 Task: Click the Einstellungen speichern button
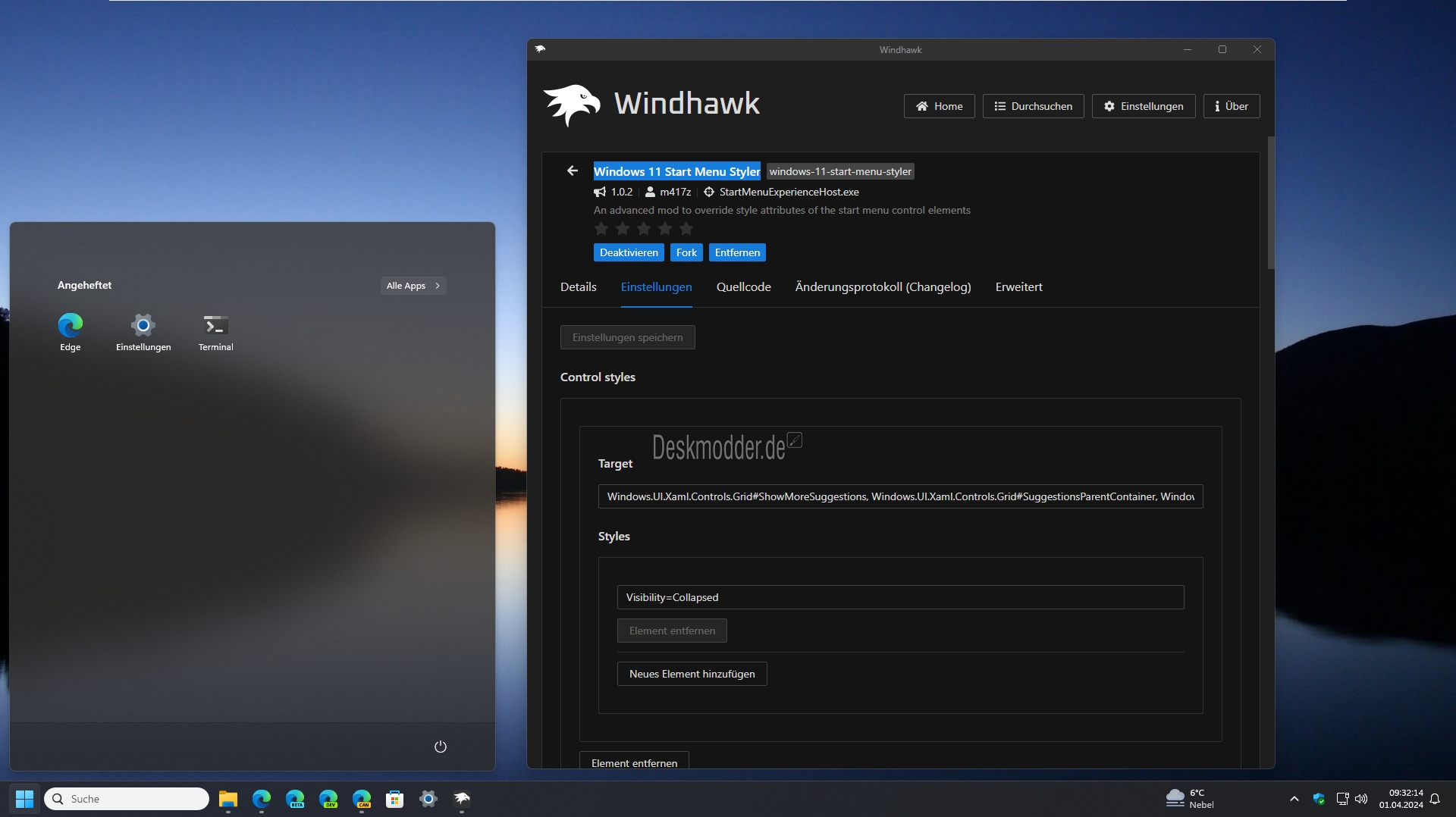point(628,337)
